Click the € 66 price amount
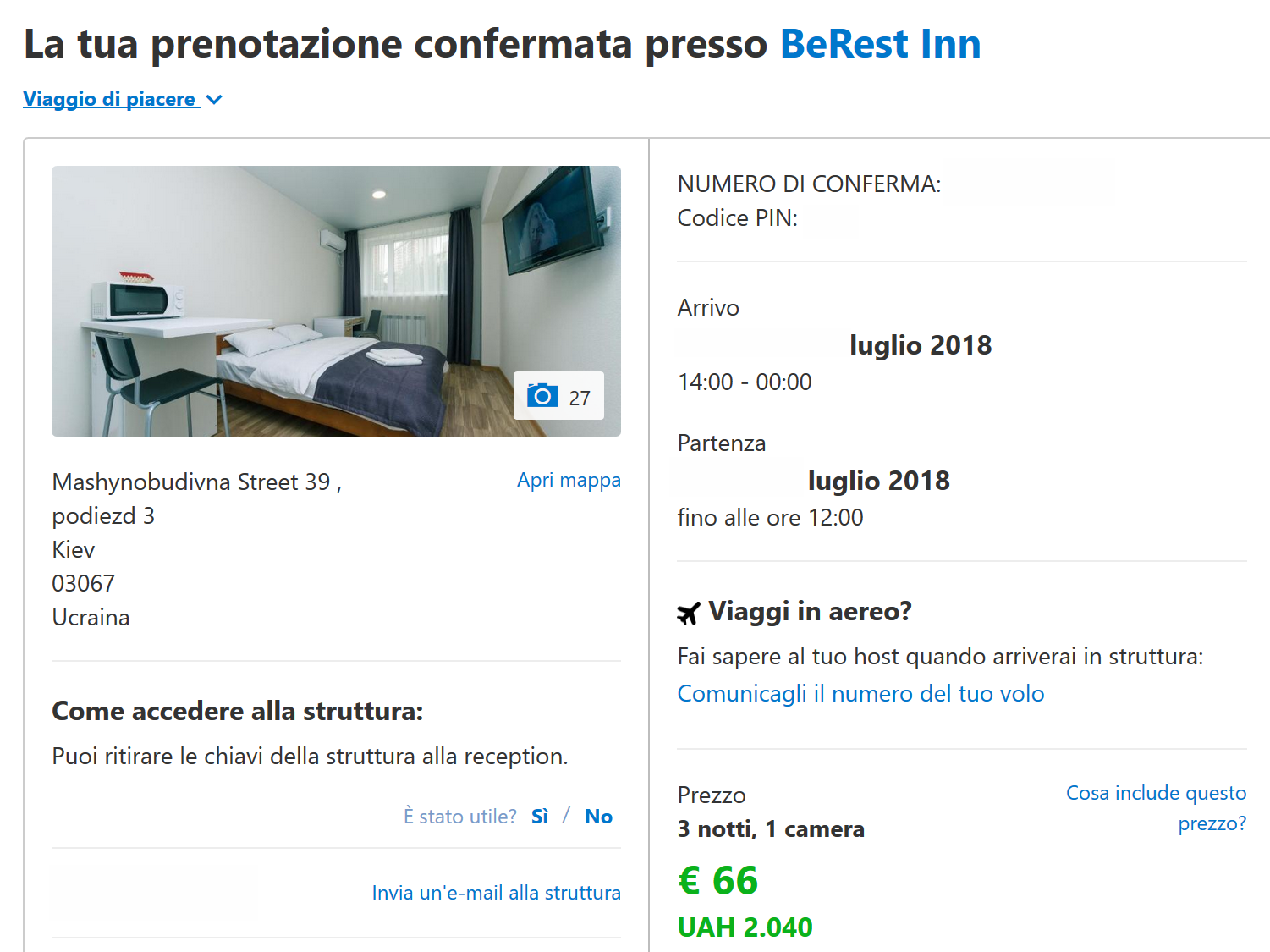 [717, 881]
